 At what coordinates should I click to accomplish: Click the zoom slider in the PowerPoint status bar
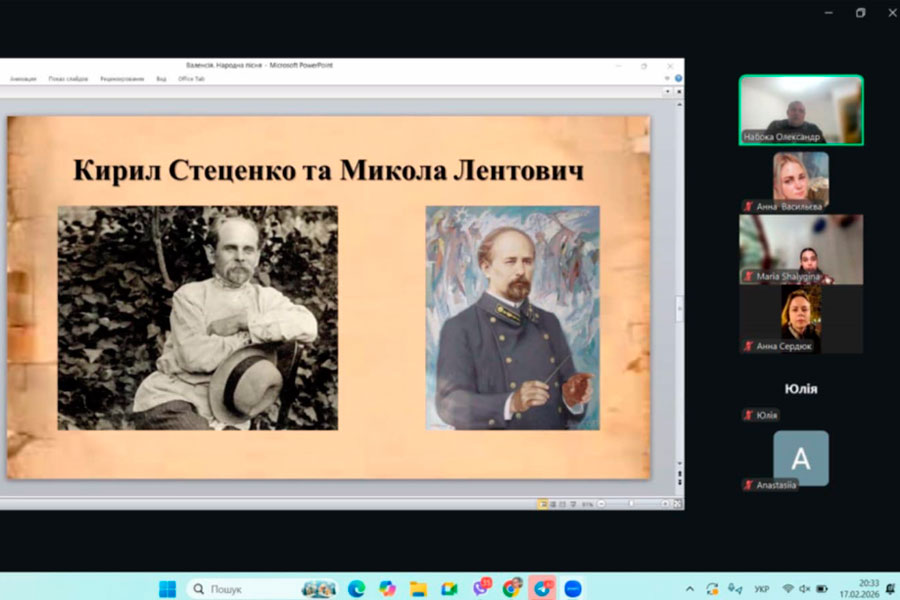(633, 503)
